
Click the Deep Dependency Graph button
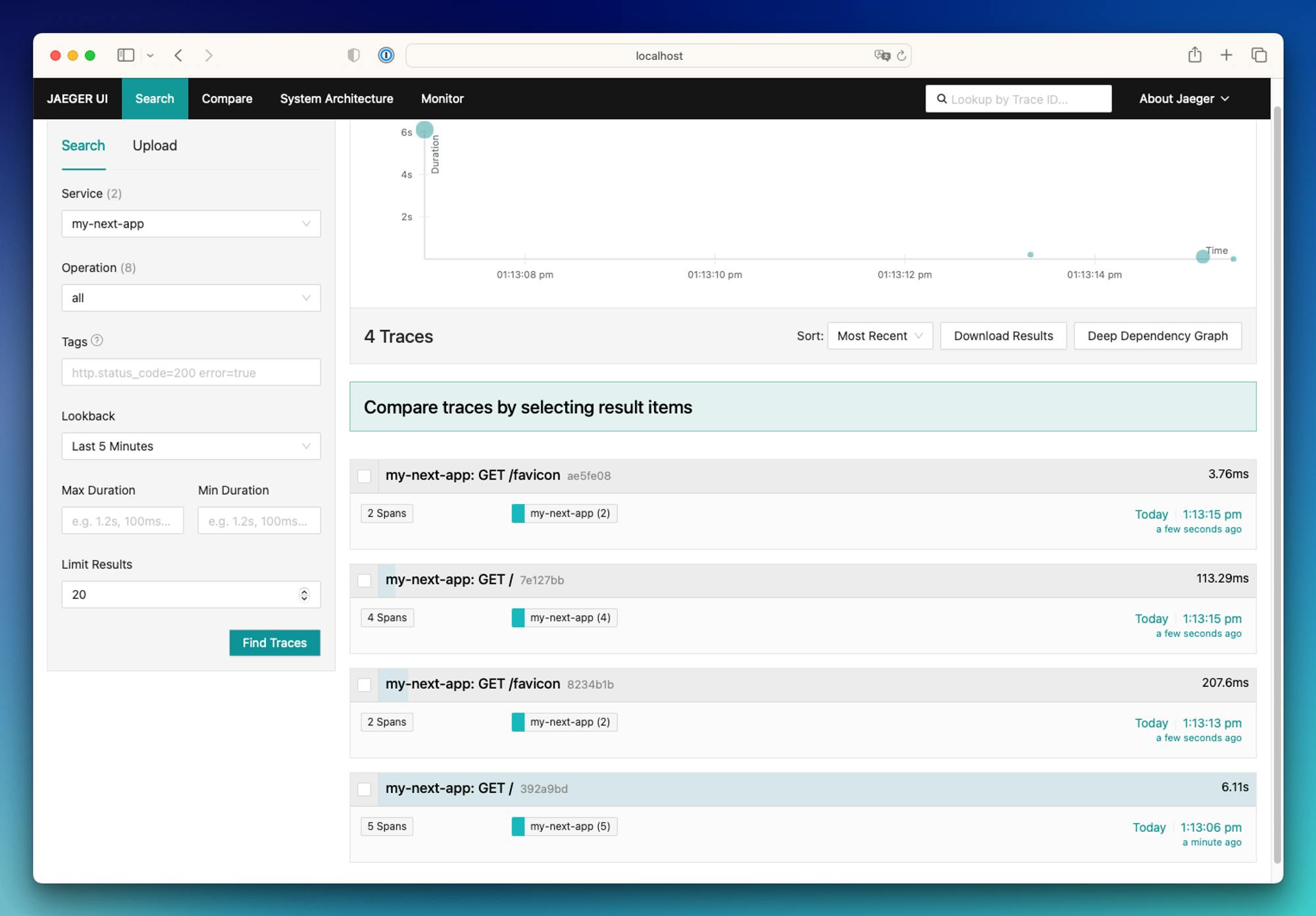coord(1157,336)
